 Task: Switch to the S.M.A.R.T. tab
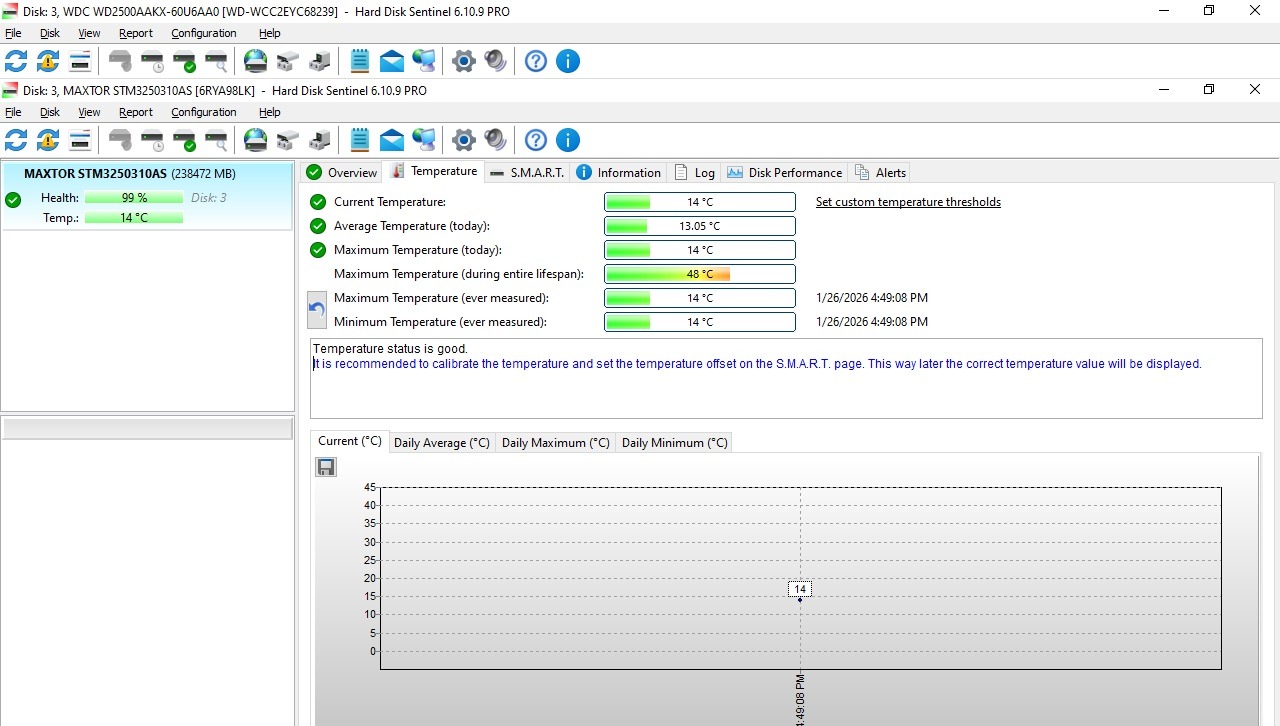pyautogui.click(x=527, y=172)
